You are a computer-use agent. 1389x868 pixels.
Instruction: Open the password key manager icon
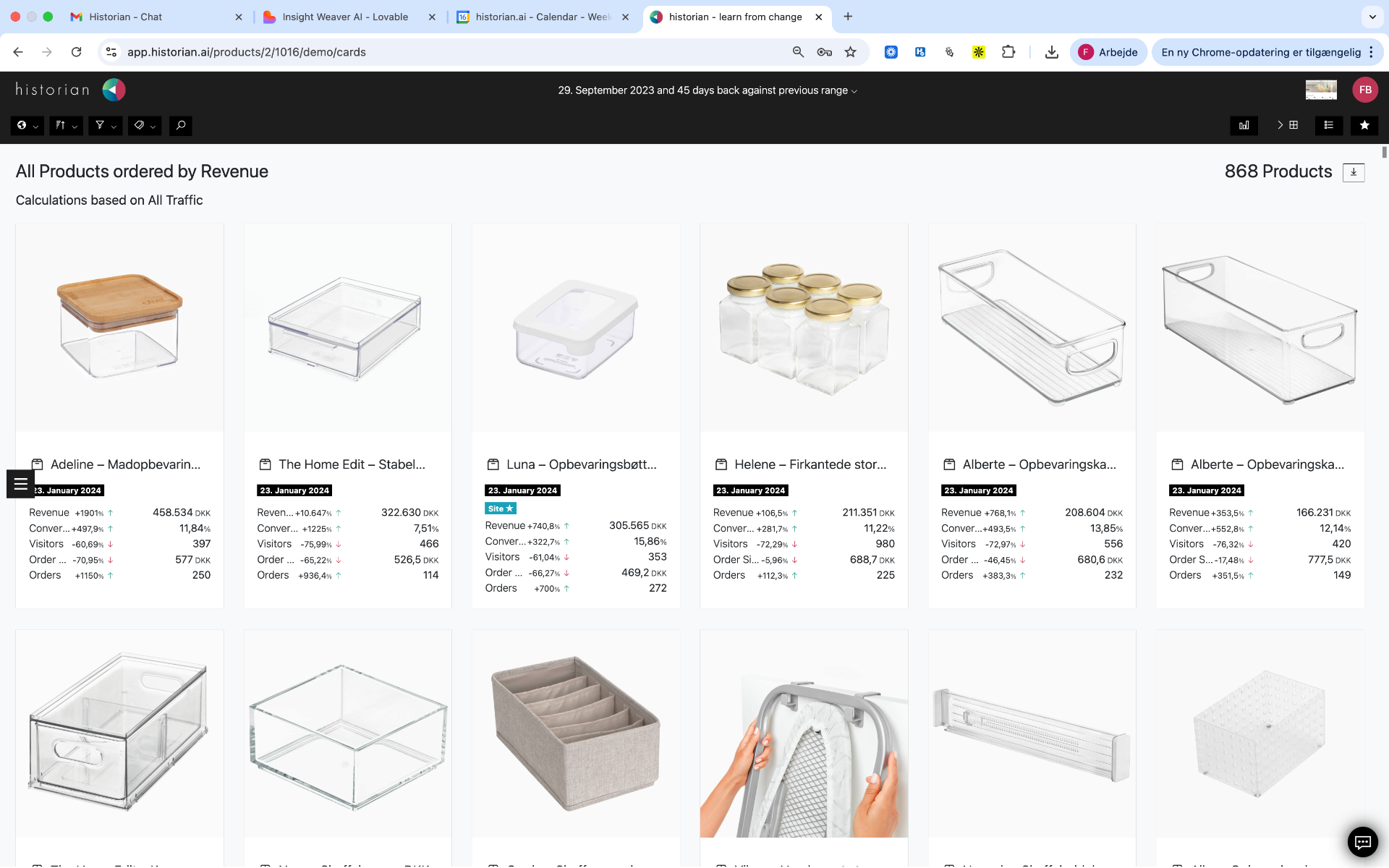[x=825, y=52]
